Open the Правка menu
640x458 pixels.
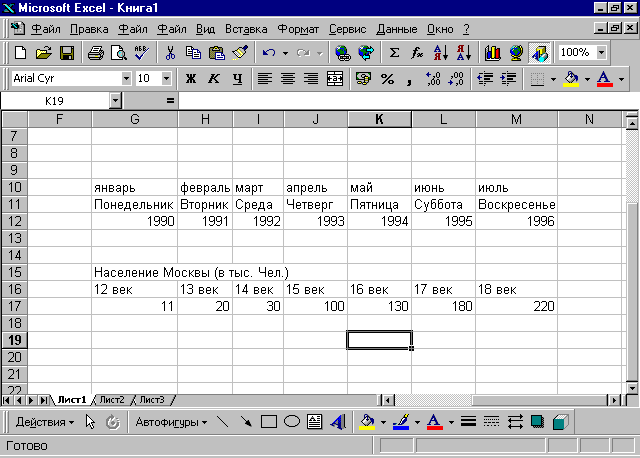point(89,29)
